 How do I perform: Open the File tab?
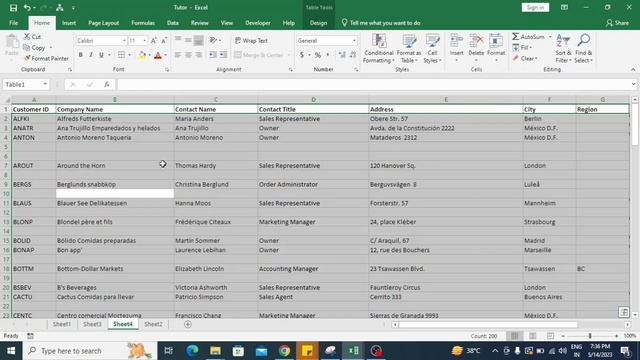click(x=13, y=23)
